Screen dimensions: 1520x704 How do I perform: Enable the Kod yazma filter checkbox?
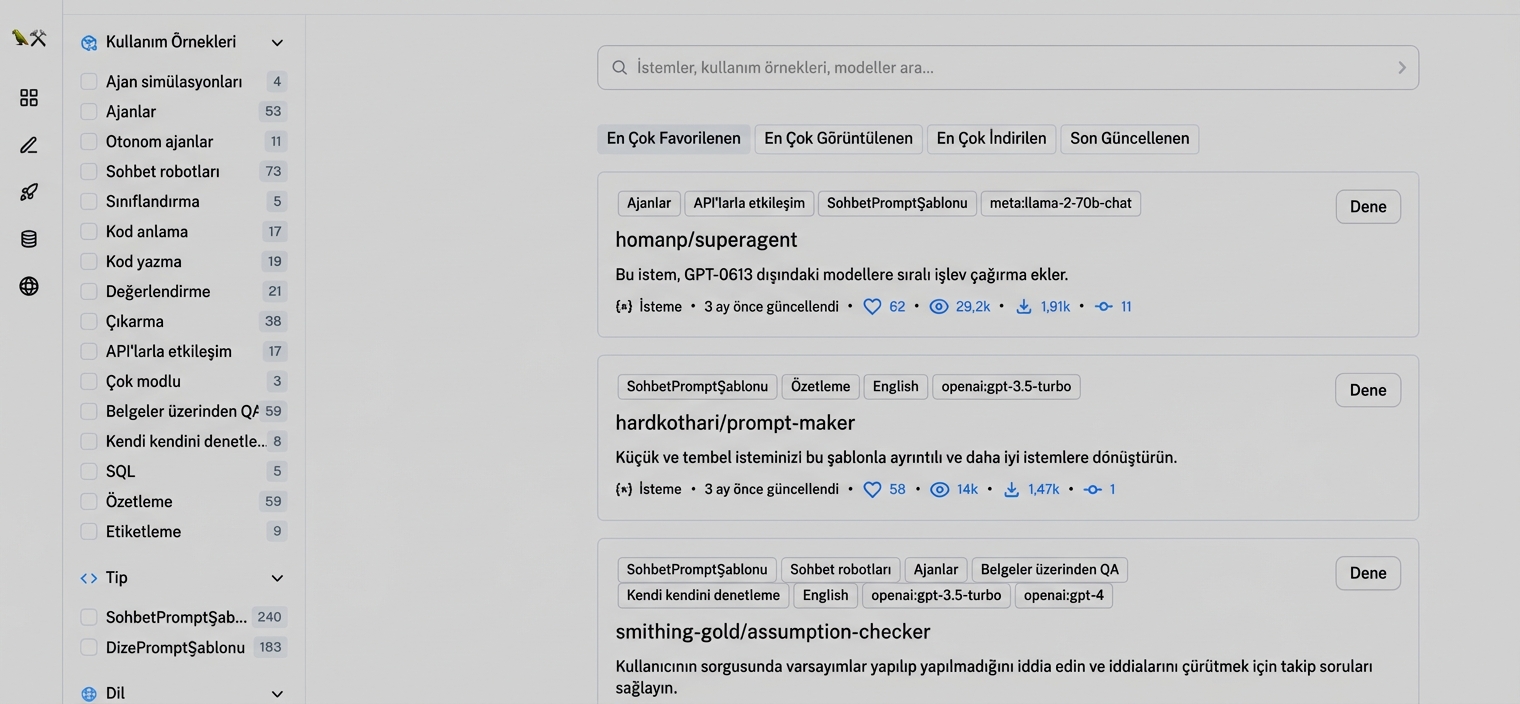(x=89, y=262)
